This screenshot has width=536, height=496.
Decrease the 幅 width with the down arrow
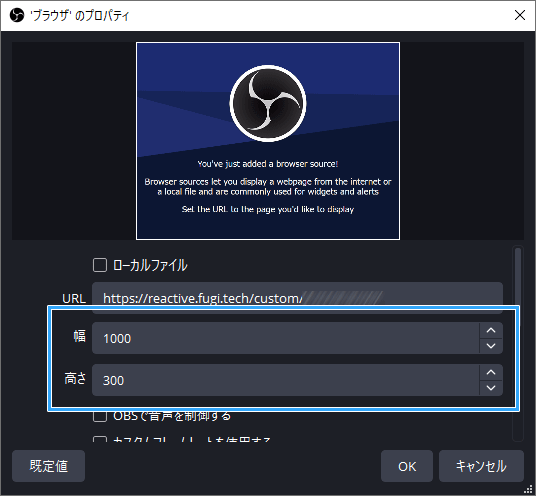point(491,346)
